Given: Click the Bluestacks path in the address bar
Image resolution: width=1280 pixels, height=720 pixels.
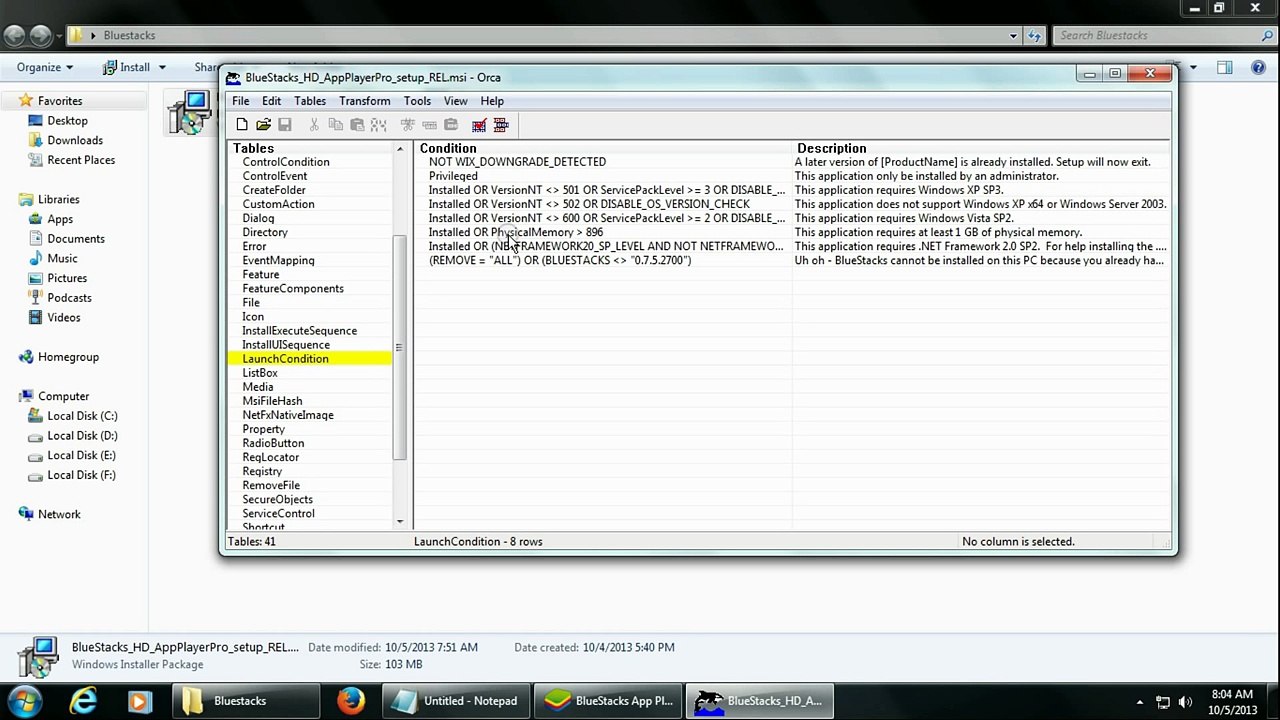Looking at the screenshot, I should [130, 35].
